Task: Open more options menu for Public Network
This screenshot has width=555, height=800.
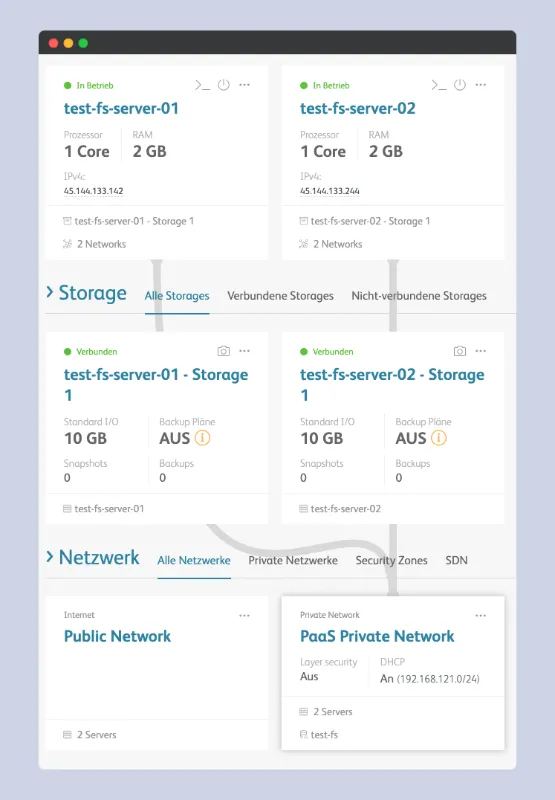Action: pos(244,615)
